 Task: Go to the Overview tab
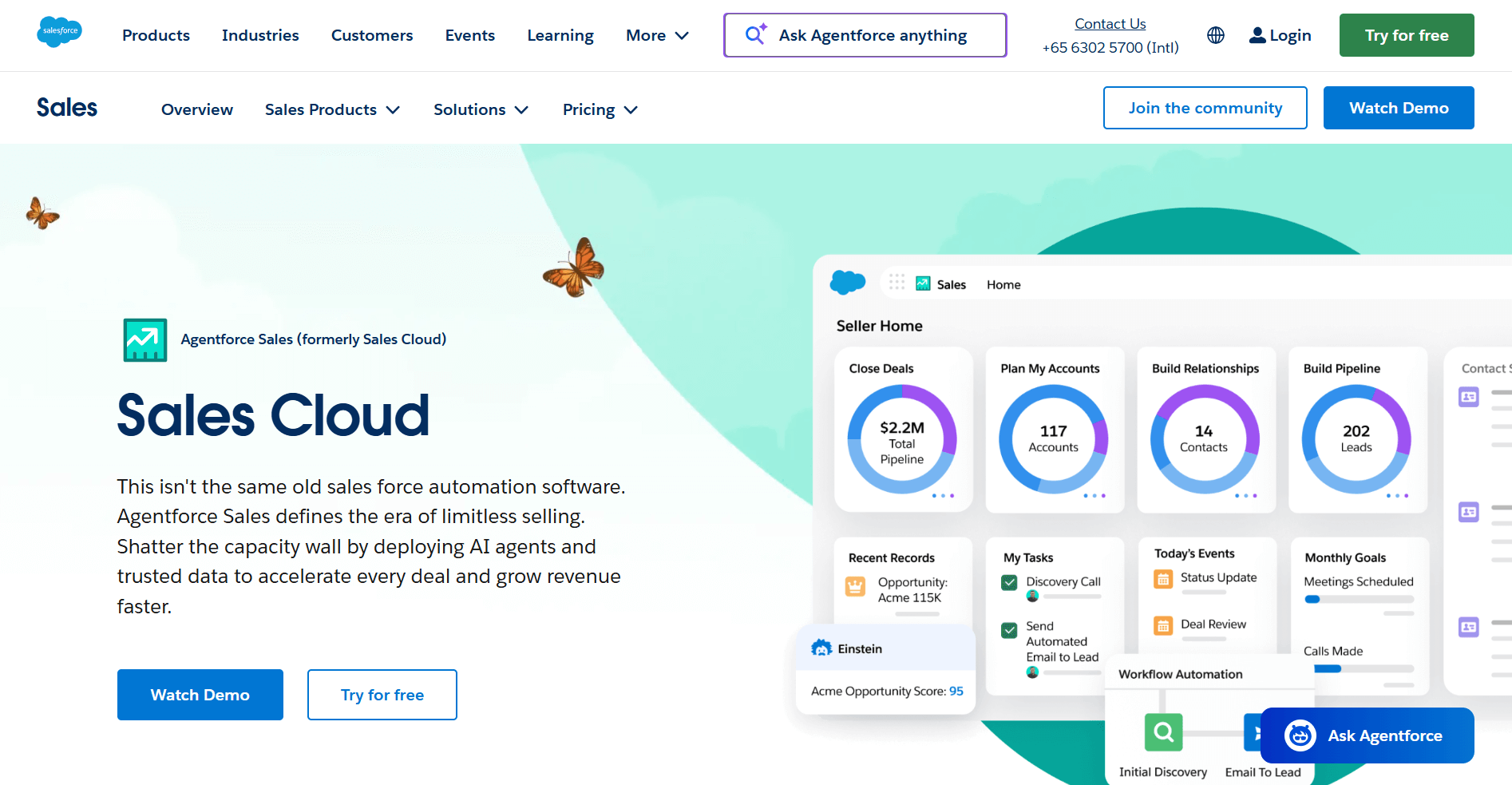(197, 109)
